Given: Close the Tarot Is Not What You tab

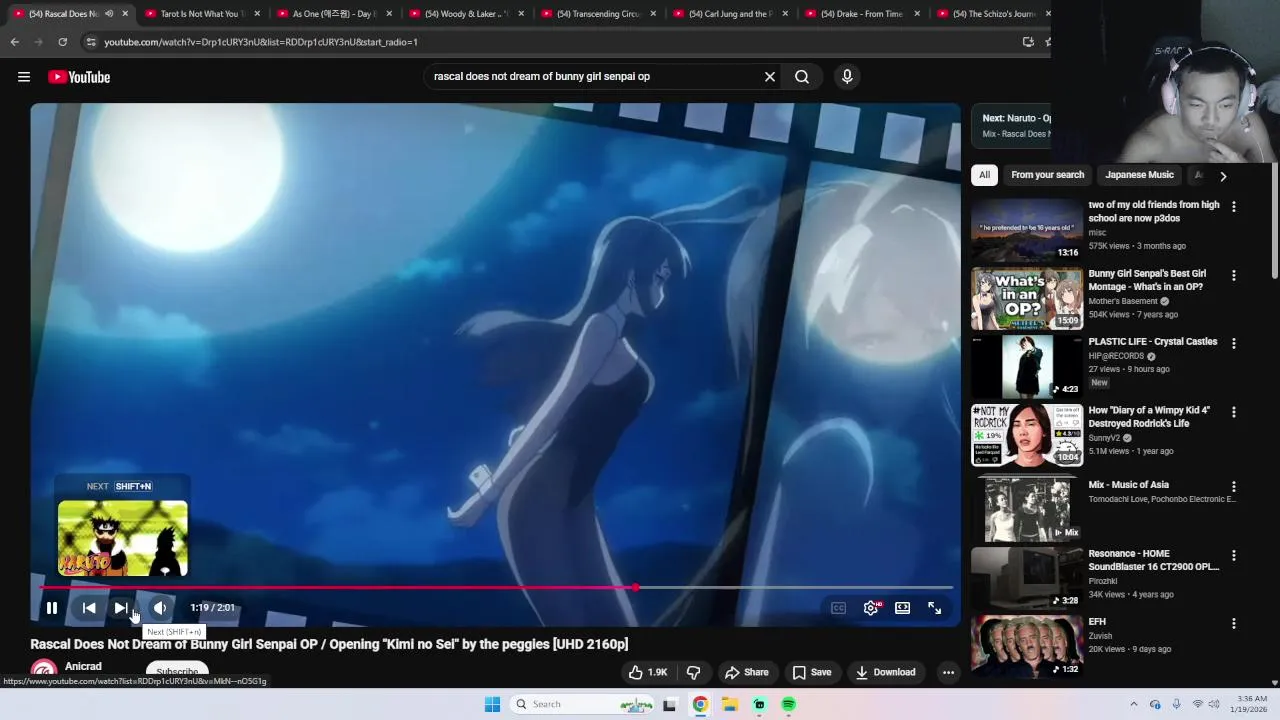Looking at the screenshot, I should point(257,14).
